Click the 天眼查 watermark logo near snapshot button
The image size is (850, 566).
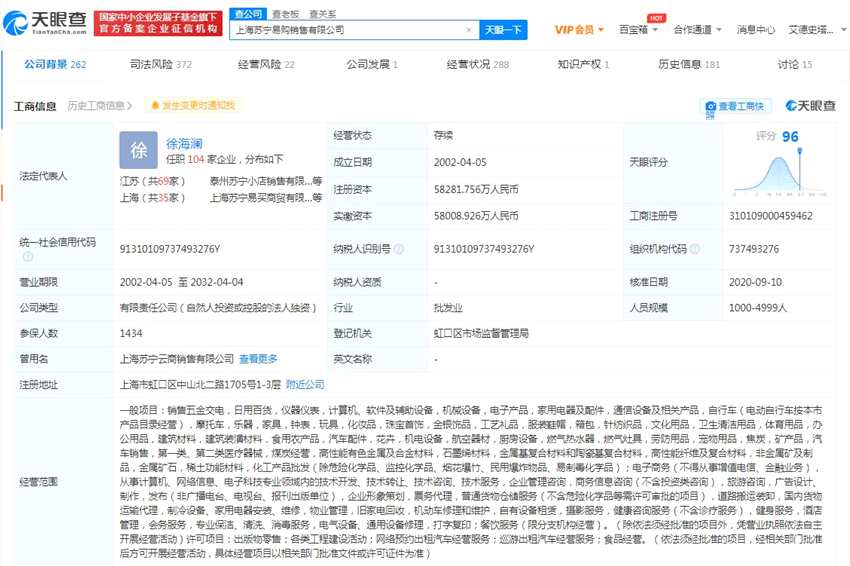coord(810,106)
